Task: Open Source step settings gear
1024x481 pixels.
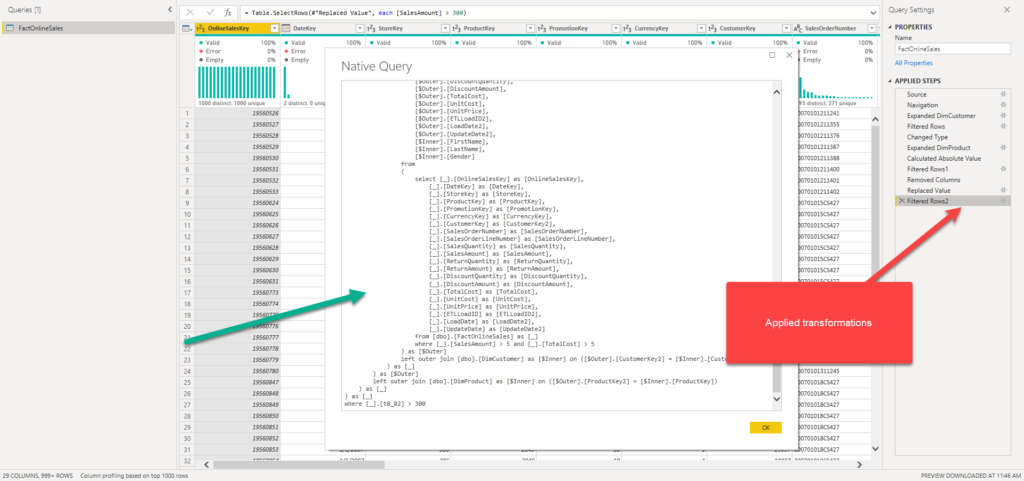Action: click(1002, 95)
